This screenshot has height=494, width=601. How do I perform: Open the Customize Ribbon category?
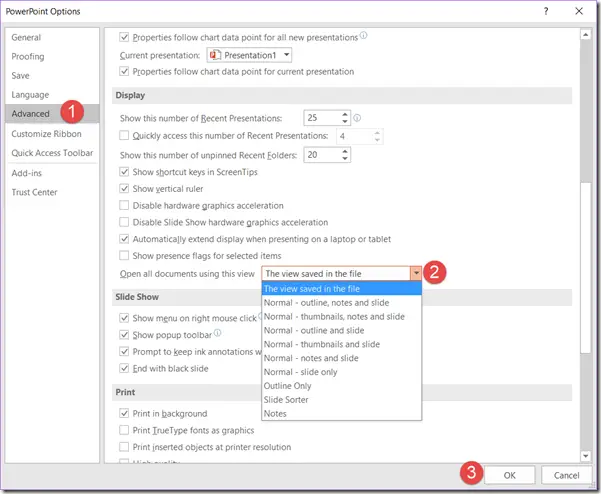46,134
